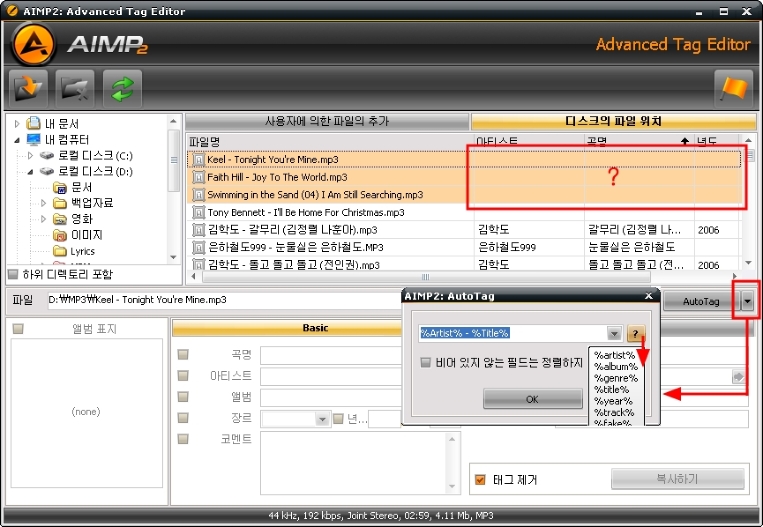The image size is (763, 527).
Task: Open the AutoTag template combo box dropdown
Action: pos(614,333)
